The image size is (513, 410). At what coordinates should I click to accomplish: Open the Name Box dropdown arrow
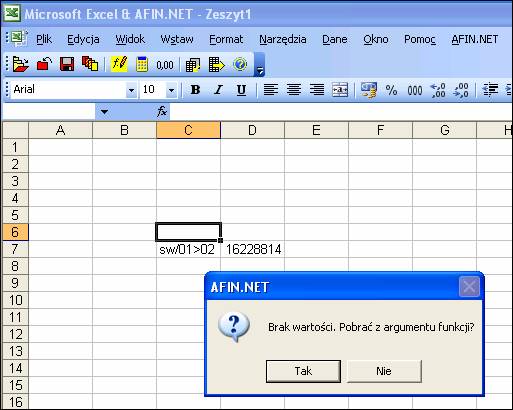point(104,112)
